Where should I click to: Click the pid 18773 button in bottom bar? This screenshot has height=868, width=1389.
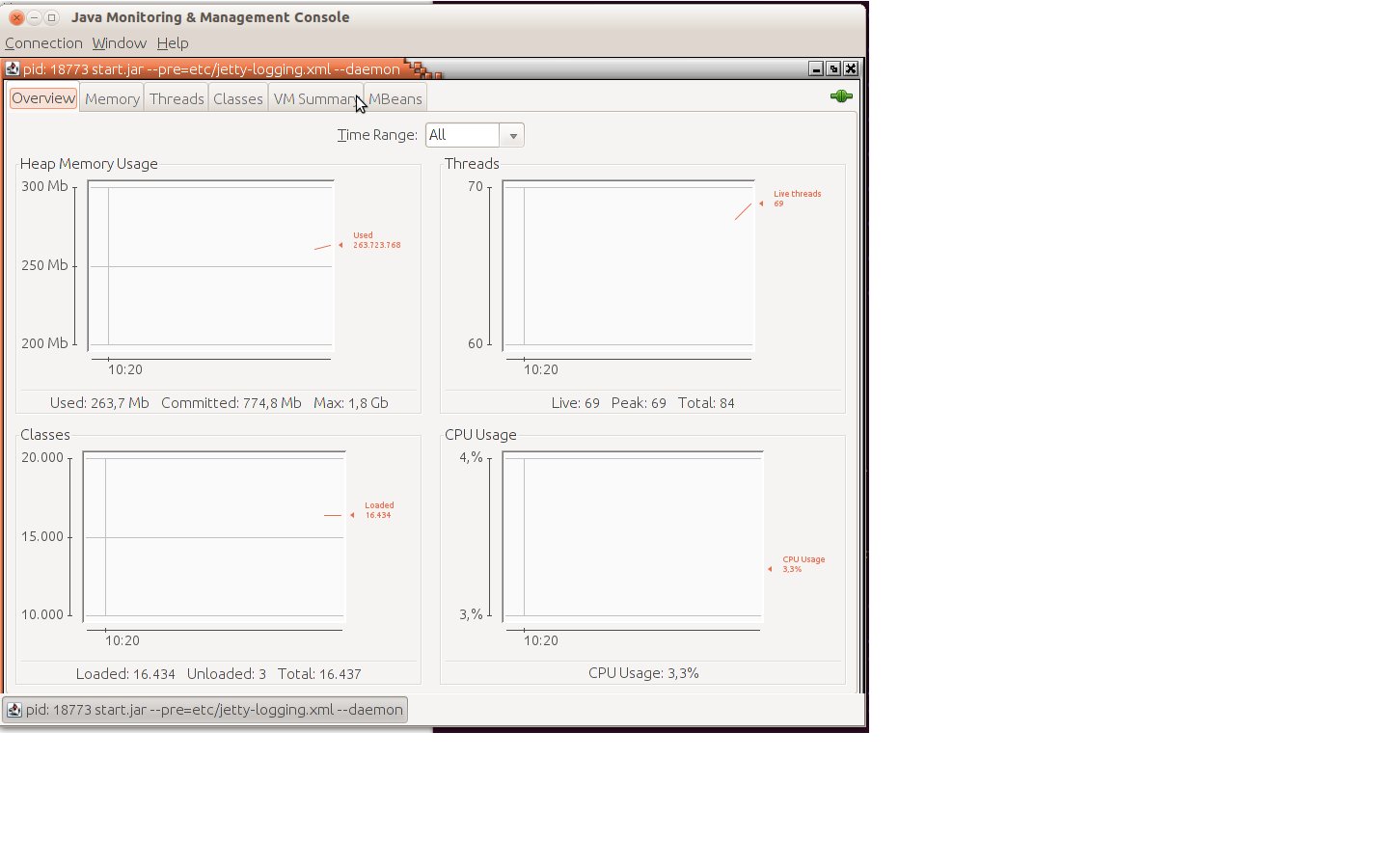tap(204, 710)
